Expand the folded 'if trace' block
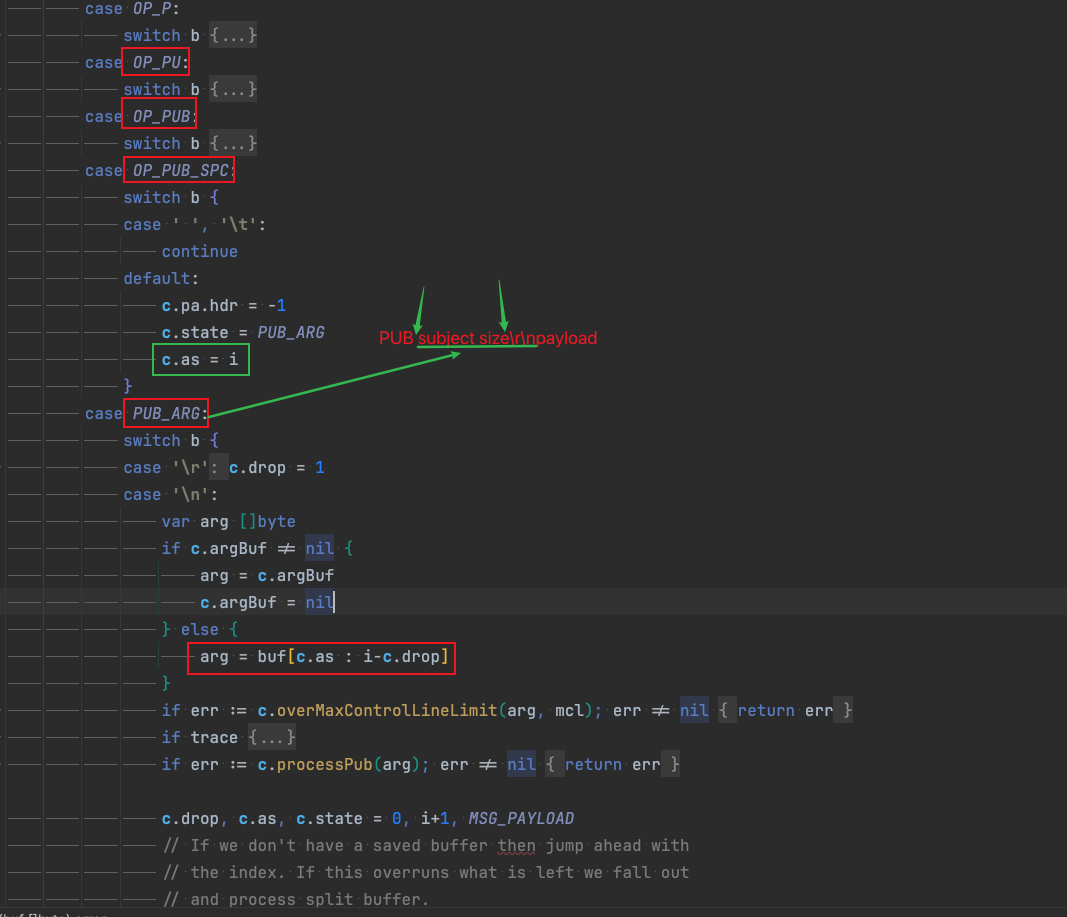The height and width of the screenshot is (917, 1067). (271, 738)
